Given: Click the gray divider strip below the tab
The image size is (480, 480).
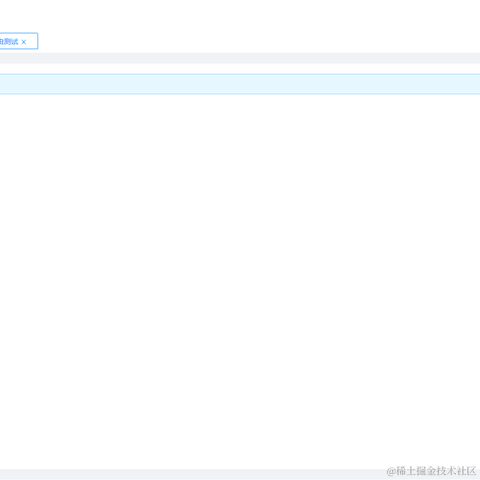Looking at the screenshot, I should click(x=240, y=58).
